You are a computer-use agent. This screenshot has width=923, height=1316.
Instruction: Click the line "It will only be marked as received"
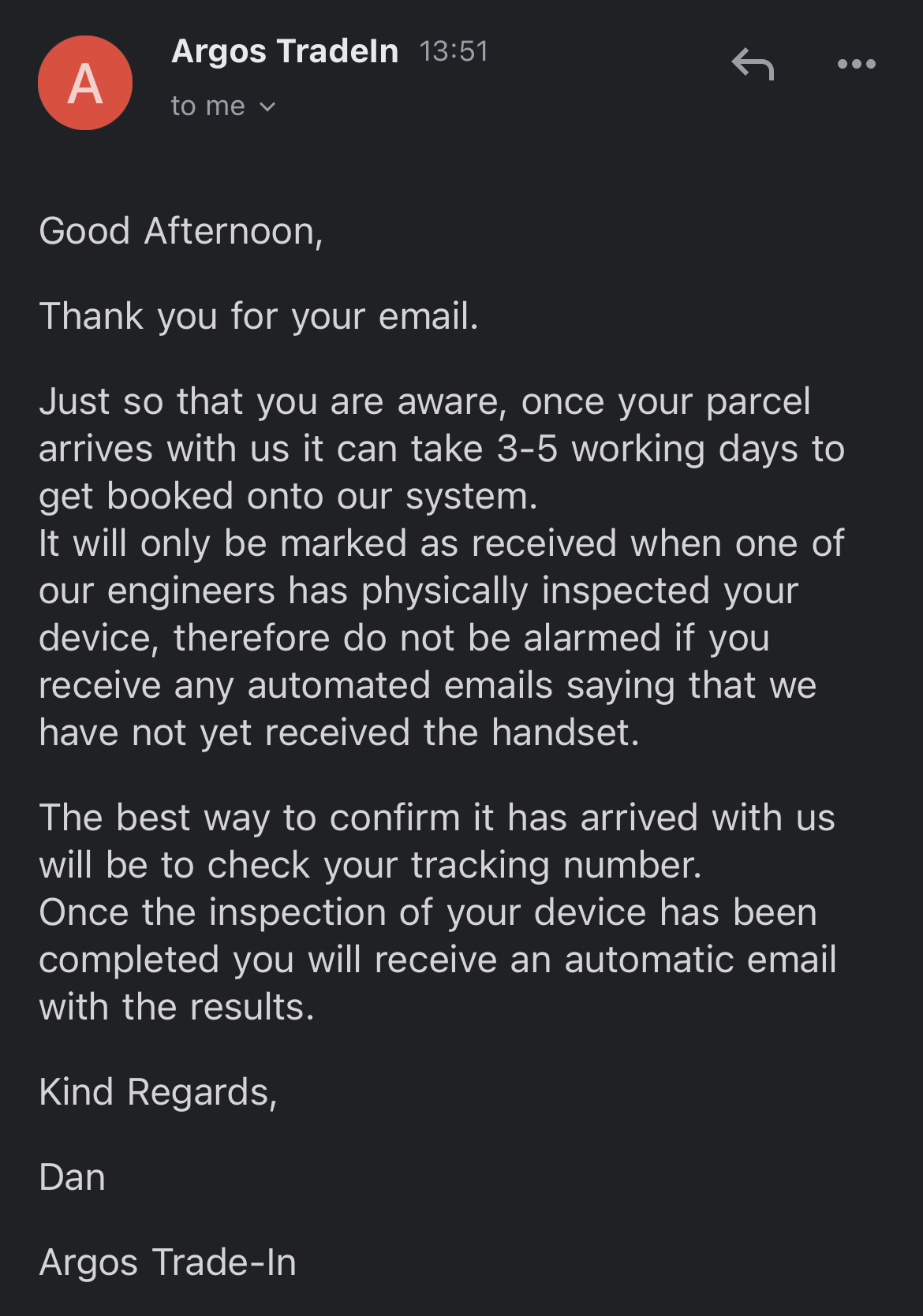(x=442, y=544)
